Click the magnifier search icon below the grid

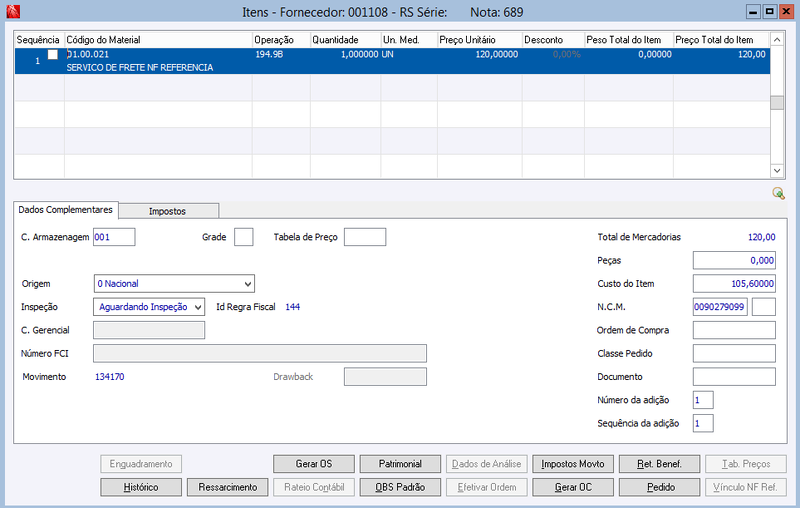[778, 193]
